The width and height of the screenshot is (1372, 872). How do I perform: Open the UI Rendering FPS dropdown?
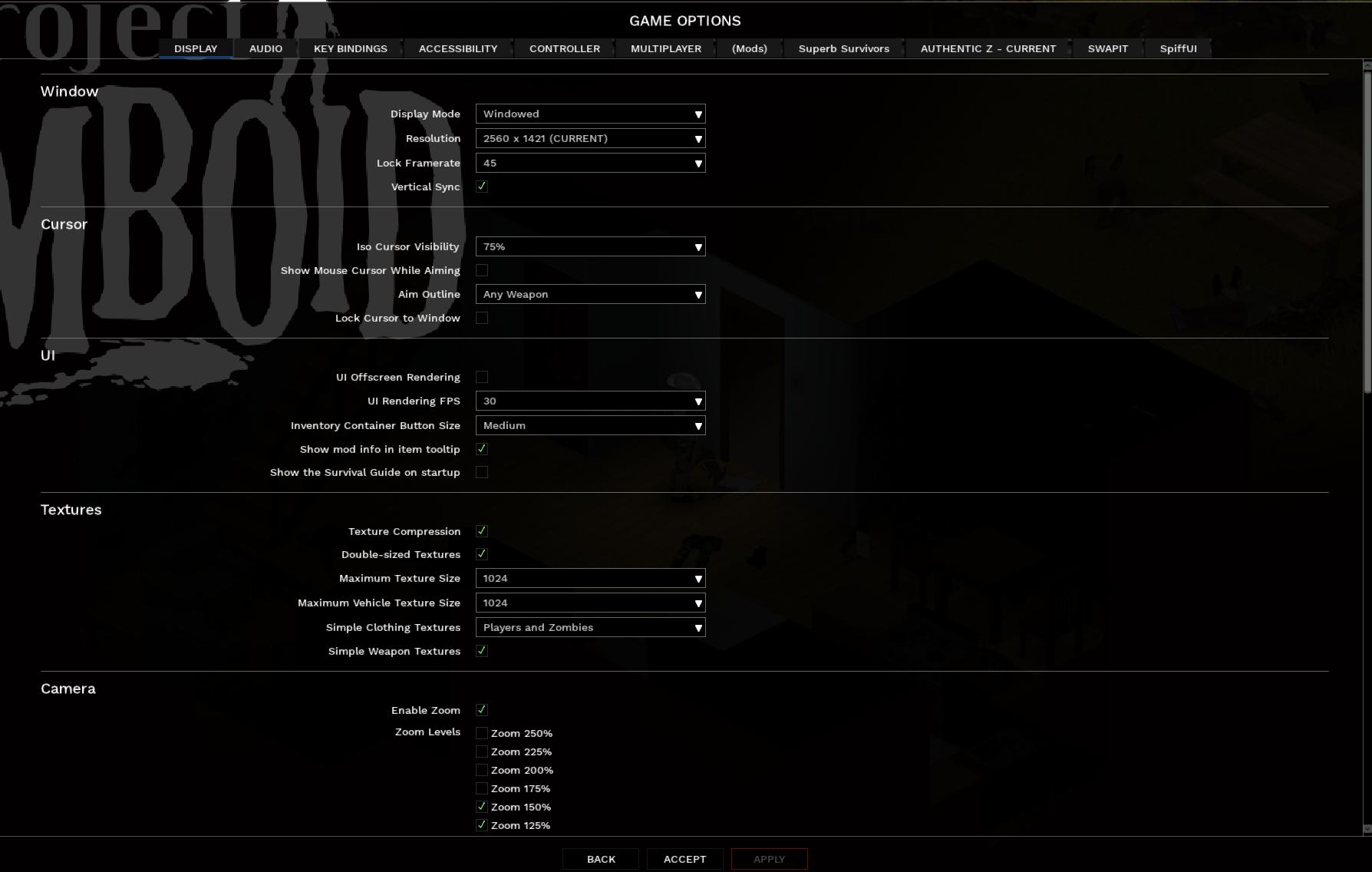[590, 401]
